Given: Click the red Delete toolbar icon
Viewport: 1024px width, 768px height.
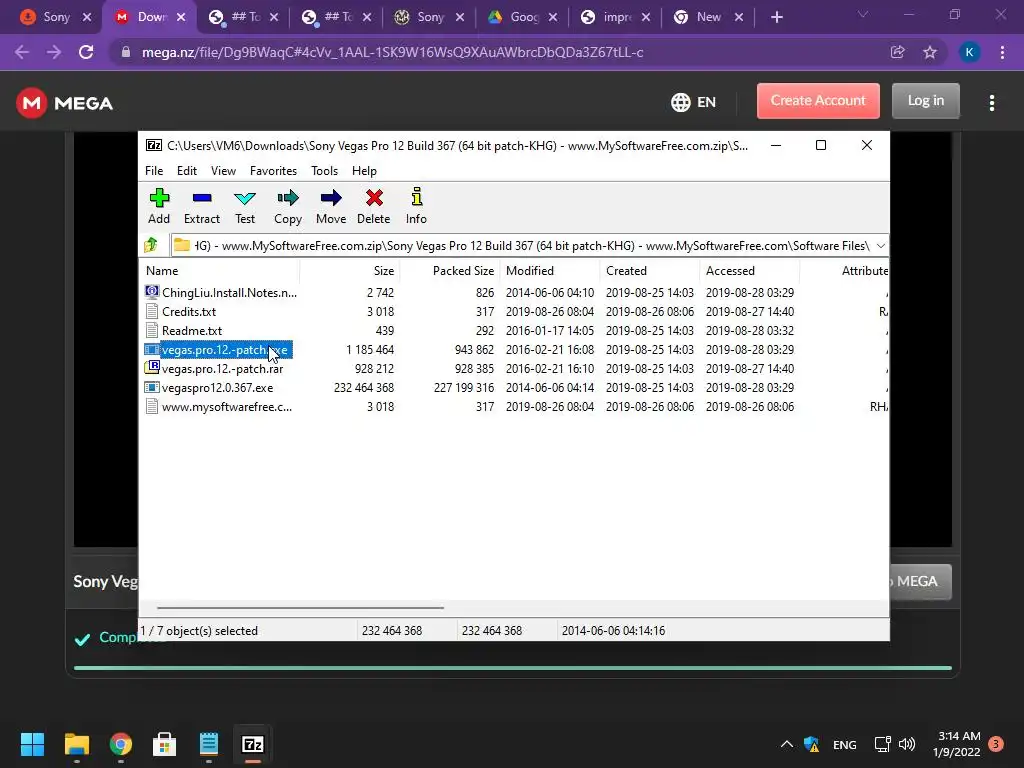Looking at the screenshot, I should click(x=374, y=206).
